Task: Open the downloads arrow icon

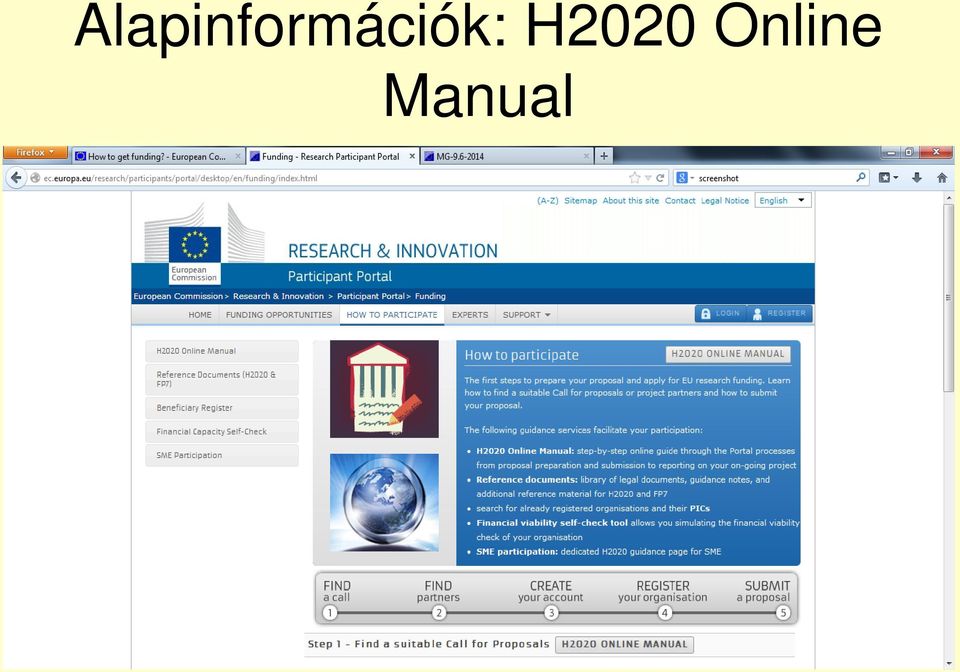Action: click(x=917, y=177)
